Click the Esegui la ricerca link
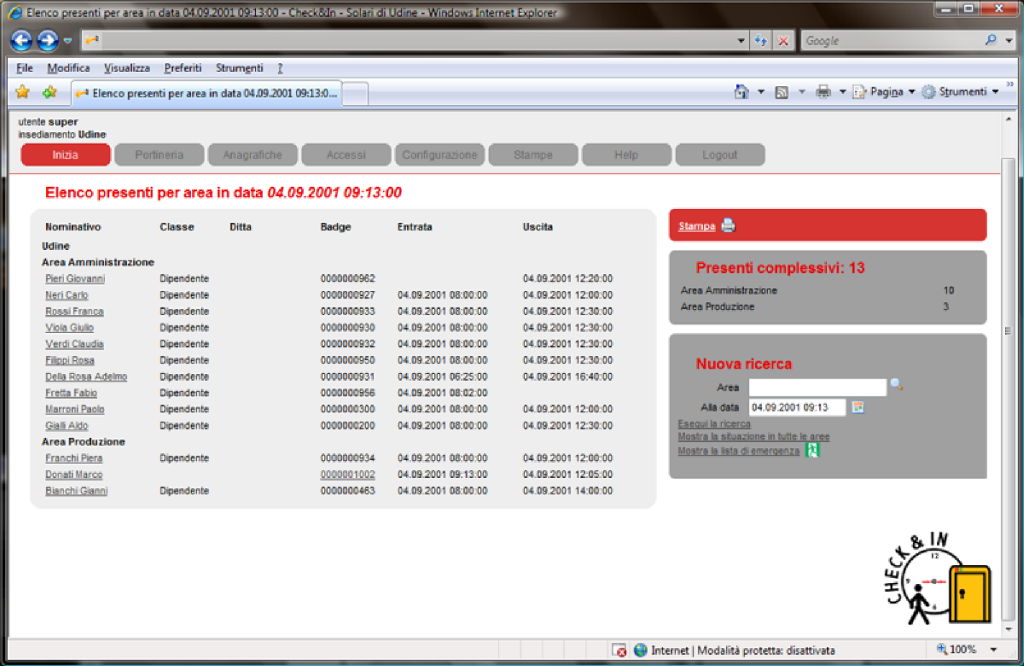Image resolution: width=1024 pixels, height=666 pixels. (714, 424)
